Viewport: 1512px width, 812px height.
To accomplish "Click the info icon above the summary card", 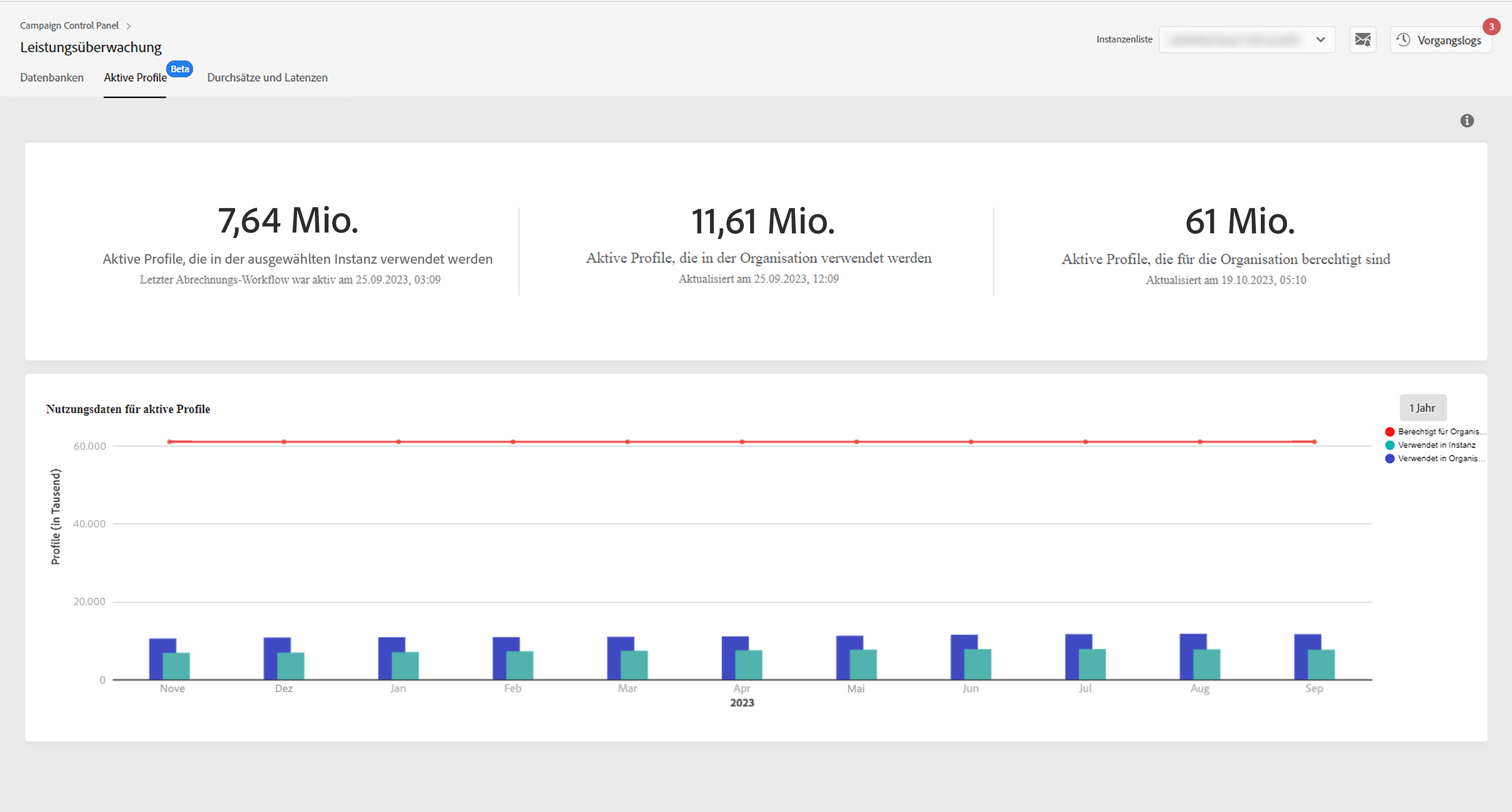I will click(x=1467, y=121).
